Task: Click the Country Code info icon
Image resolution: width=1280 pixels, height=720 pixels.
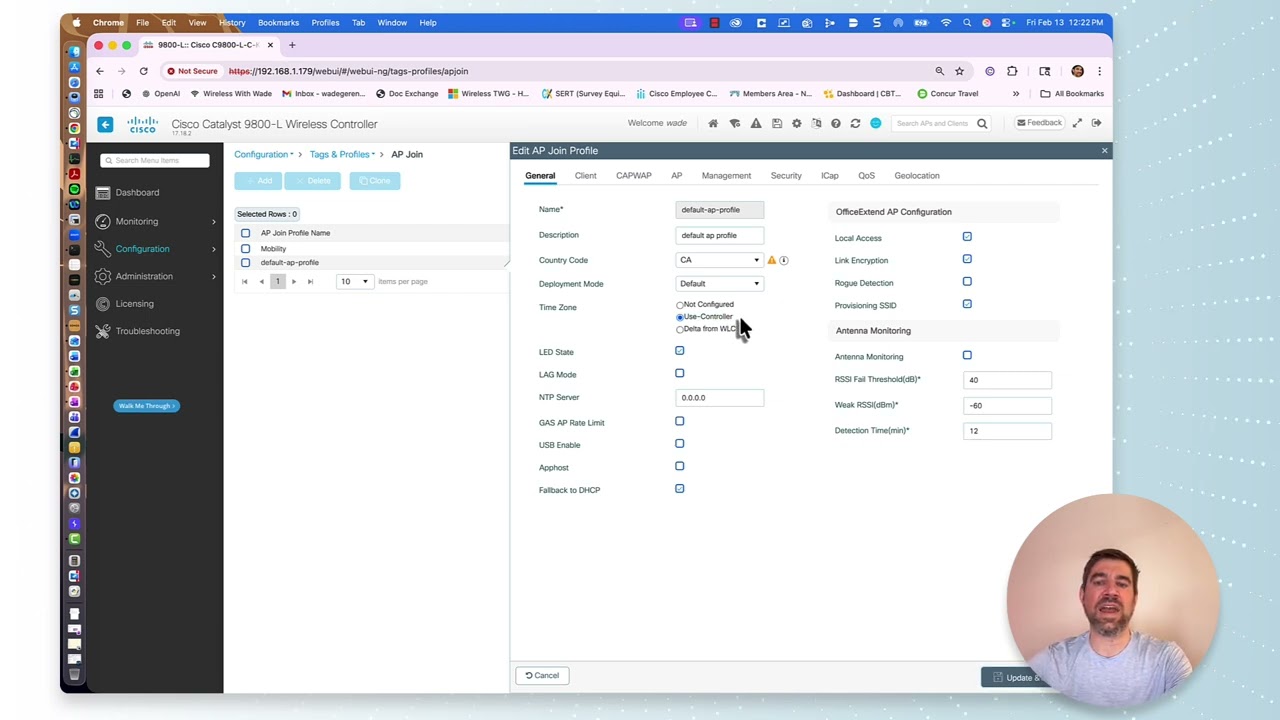Action: pos(784,260)
